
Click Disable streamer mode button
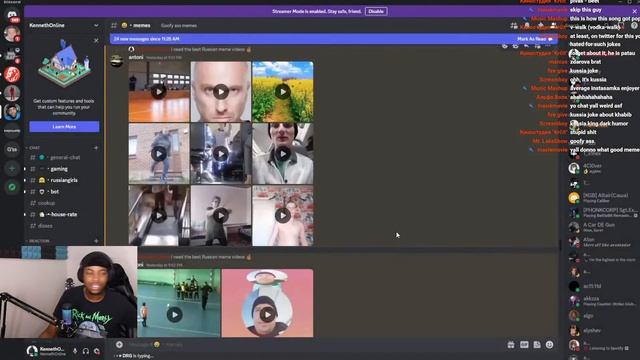[x=376, y=11]
